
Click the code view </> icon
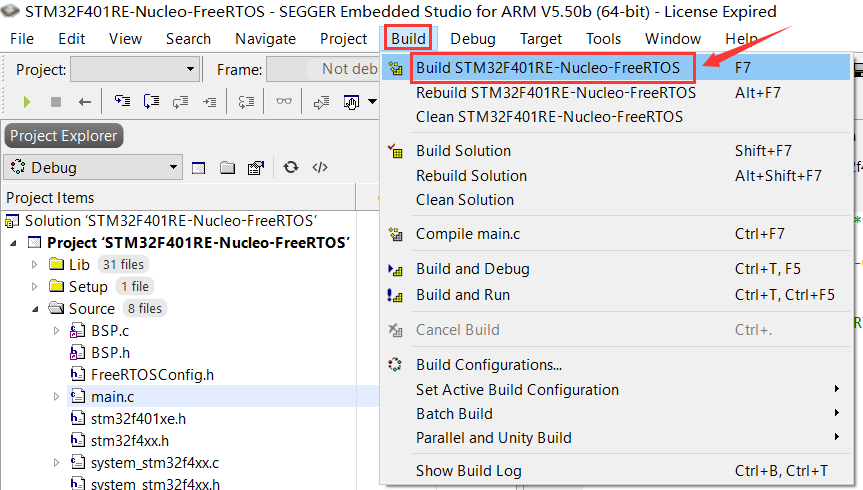320,167
